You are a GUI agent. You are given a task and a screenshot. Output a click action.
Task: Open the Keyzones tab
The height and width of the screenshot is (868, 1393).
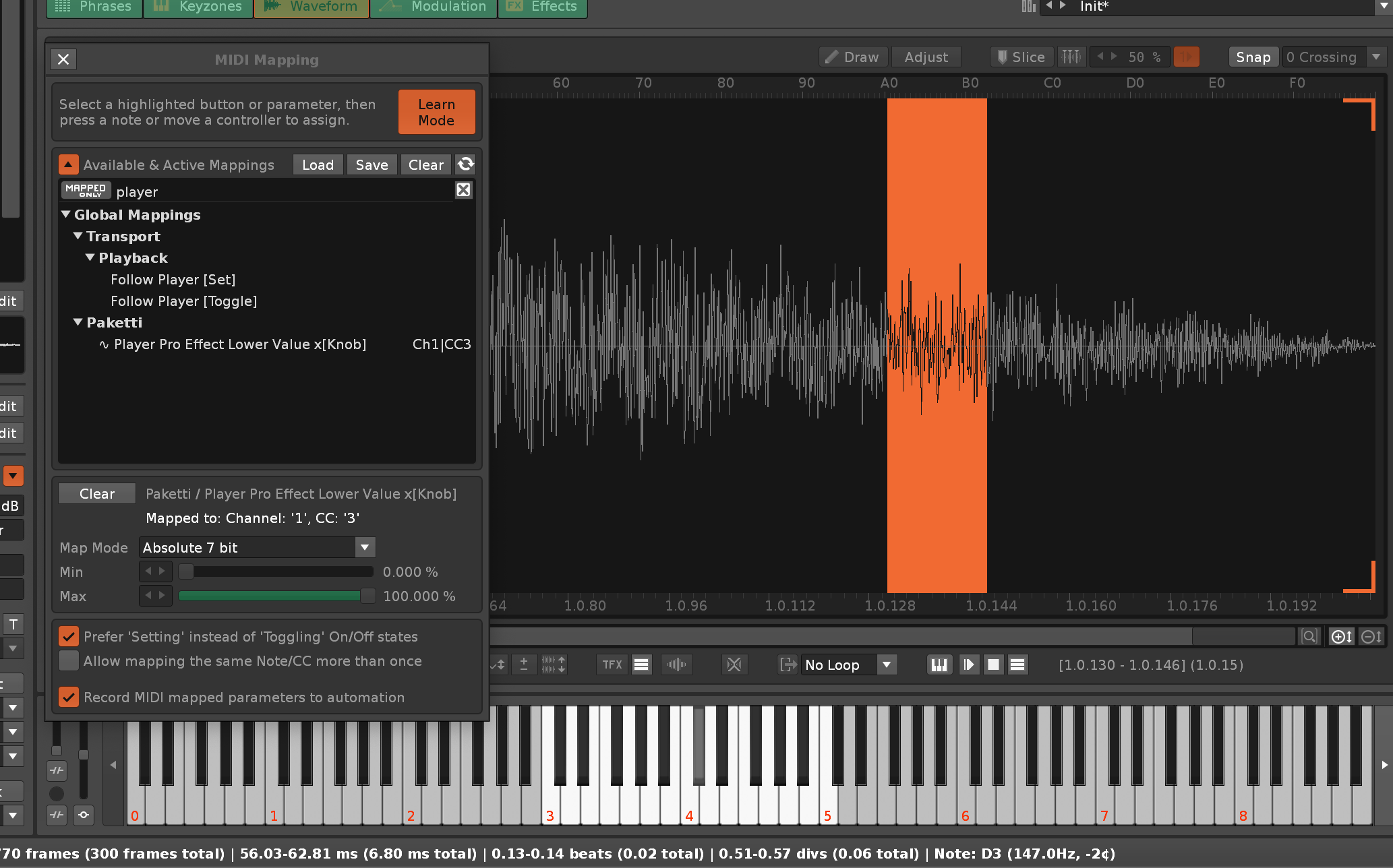click(x=198, y=7)
